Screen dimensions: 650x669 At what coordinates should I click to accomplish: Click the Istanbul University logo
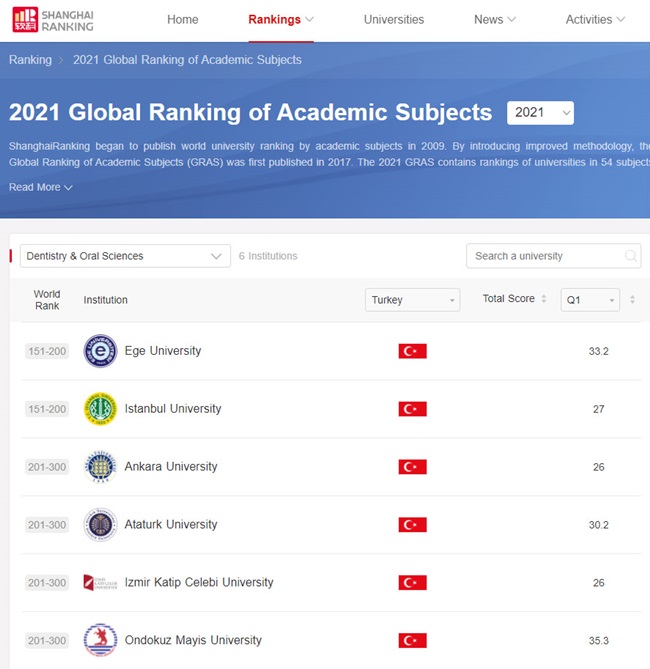pos(100,409)
